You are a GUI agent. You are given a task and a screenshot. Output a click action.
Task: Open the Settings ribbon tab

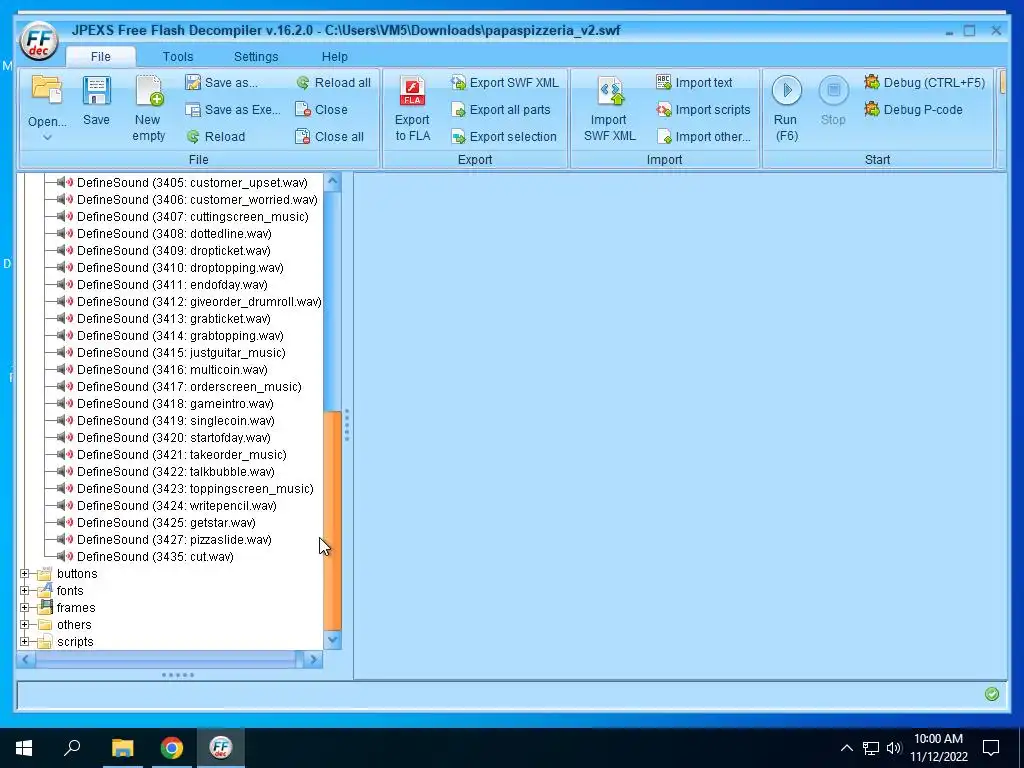pyautogui.click(x=256, y=57)
